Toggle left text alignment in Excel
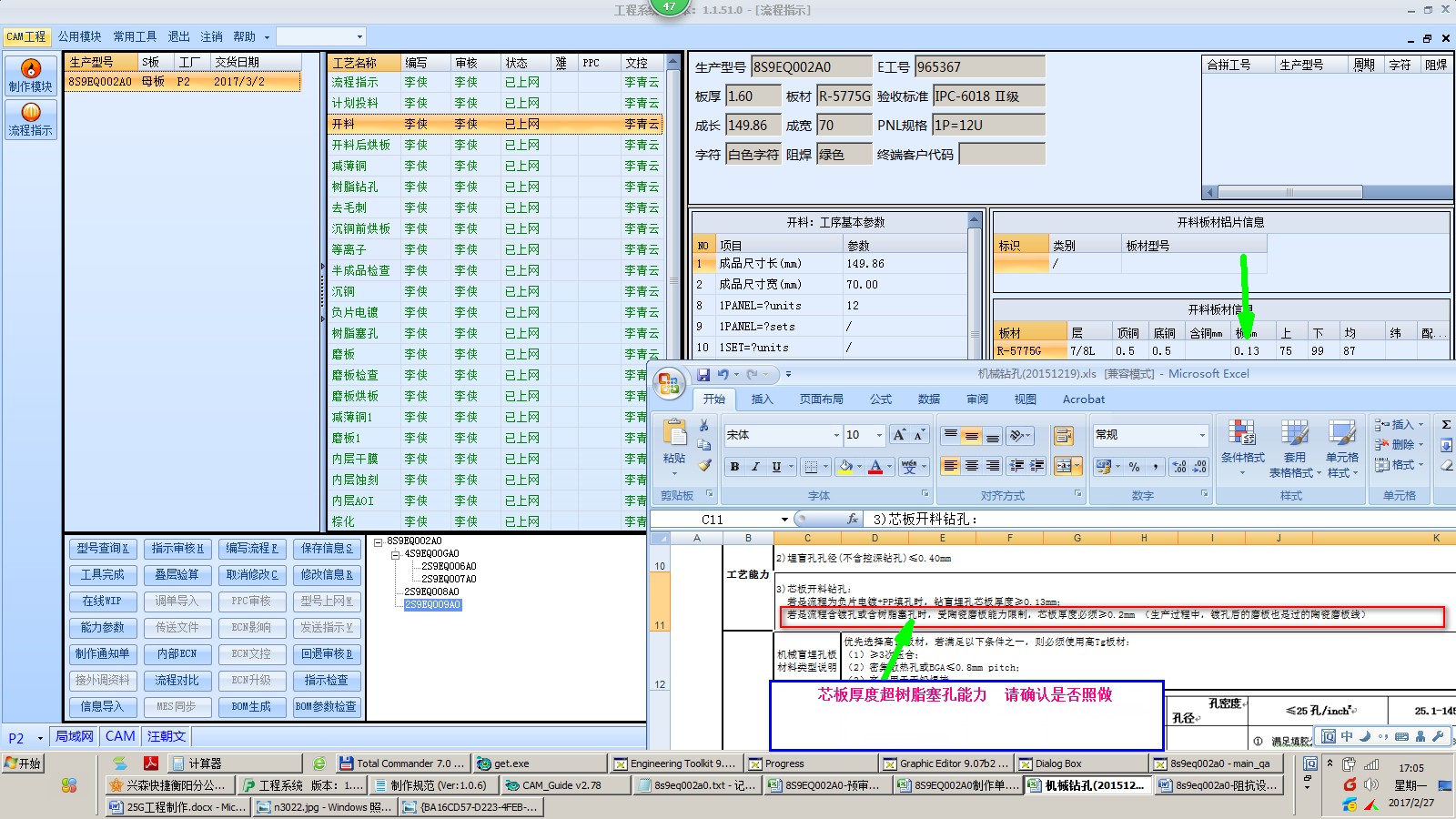Image resolution: width=1456 pixels, height=819 pixels. tap(950, 466)
